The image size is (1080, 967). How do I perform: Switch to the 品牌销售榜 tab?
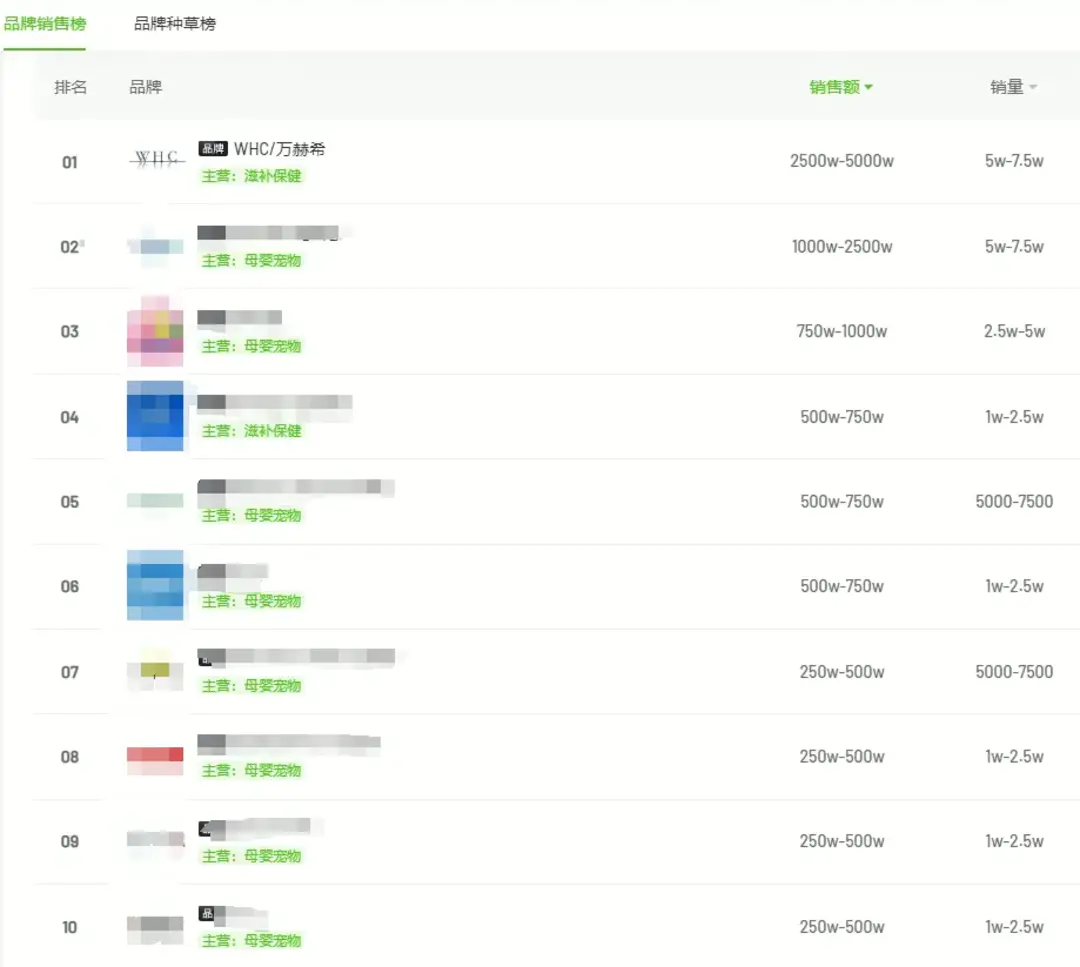click(45, 23)
